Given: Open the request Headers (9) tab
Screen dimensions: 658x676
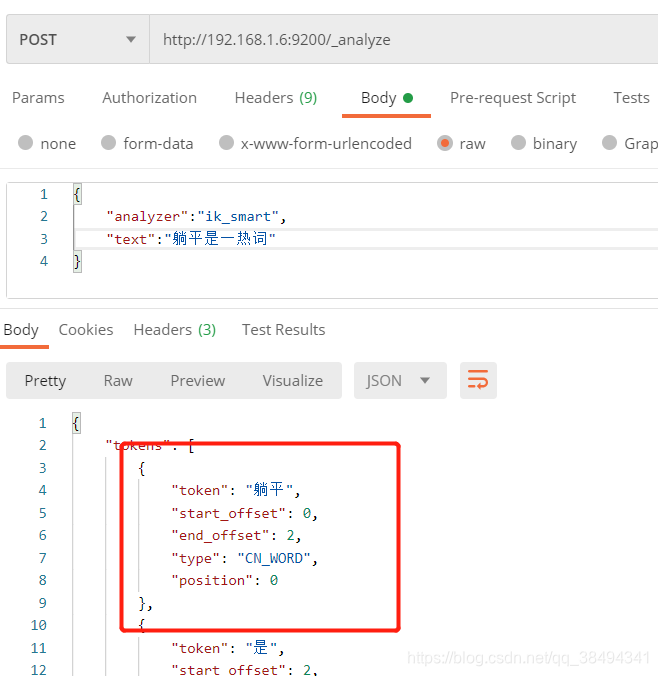Looking at the screenshot, I should coord(275,98).
